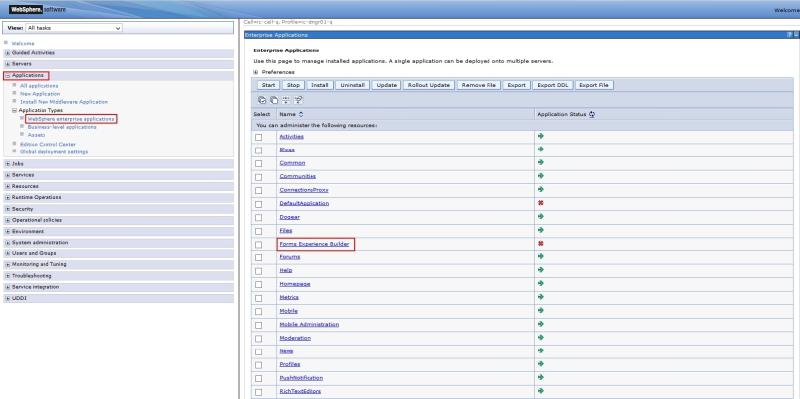Tick the checkbox for Communities

259,177
